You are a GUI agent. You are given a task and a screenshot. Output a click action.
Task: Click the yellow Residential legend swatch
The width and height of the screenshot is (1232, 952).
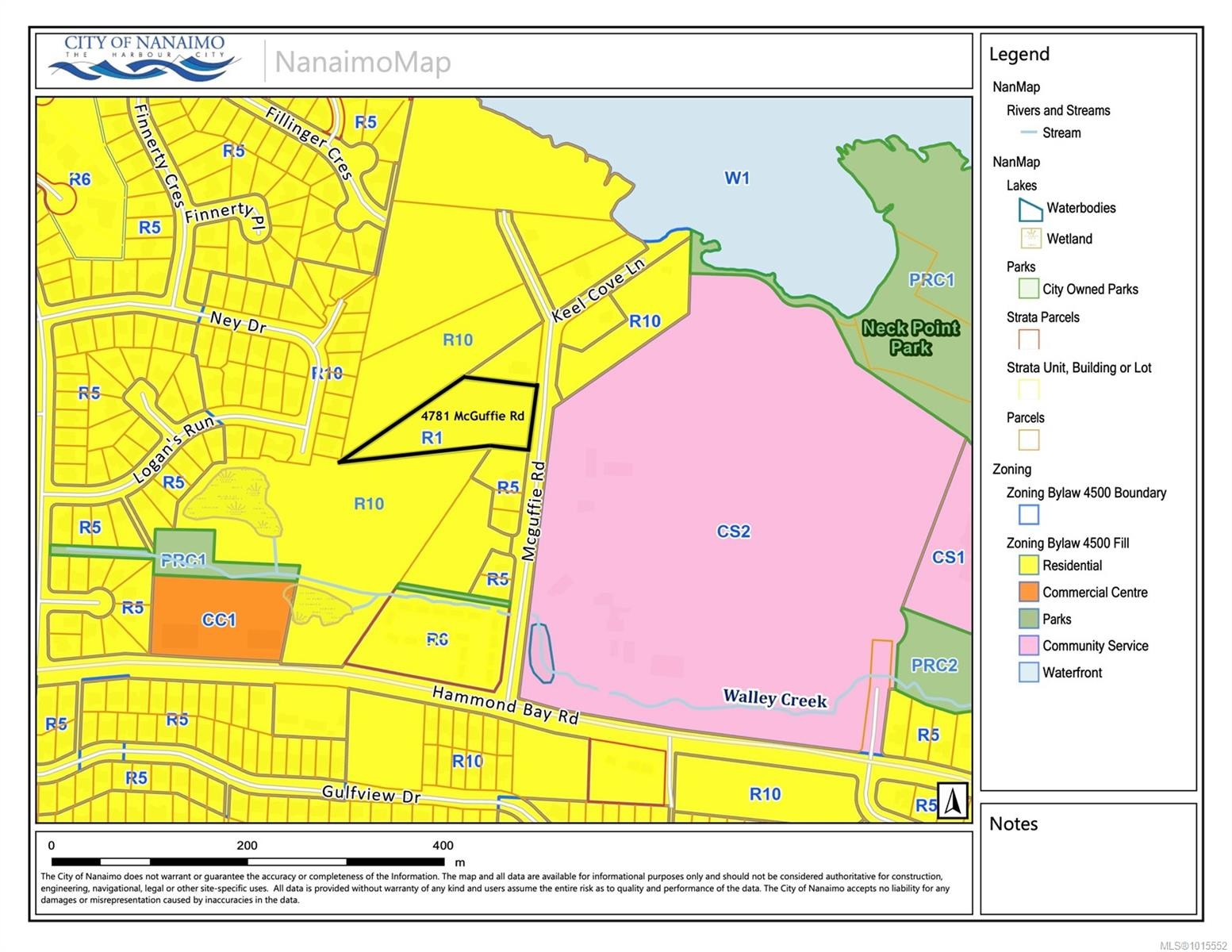(1028, 566)
